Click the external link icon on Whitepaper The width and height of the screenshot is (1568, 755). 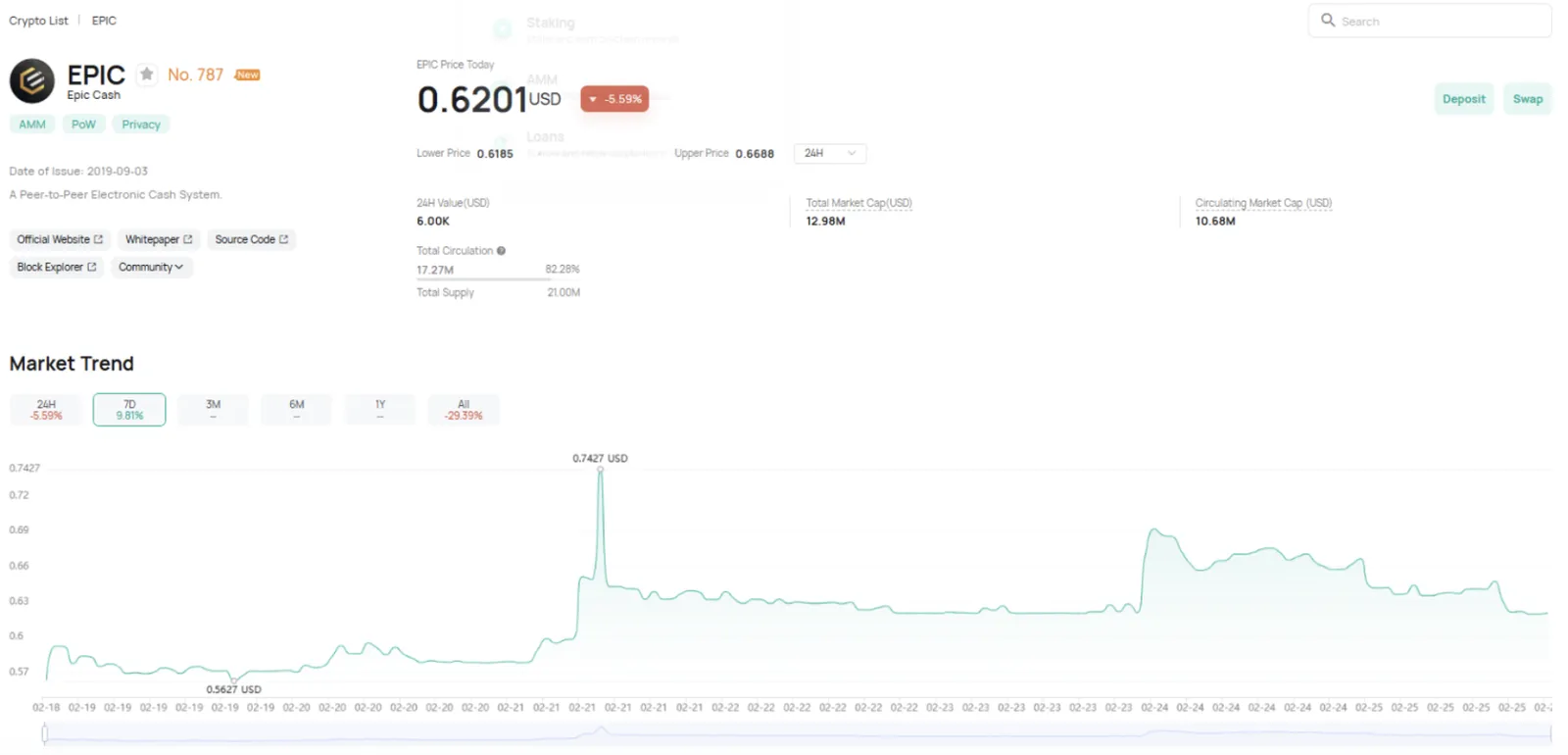click(x=188, y=239)
